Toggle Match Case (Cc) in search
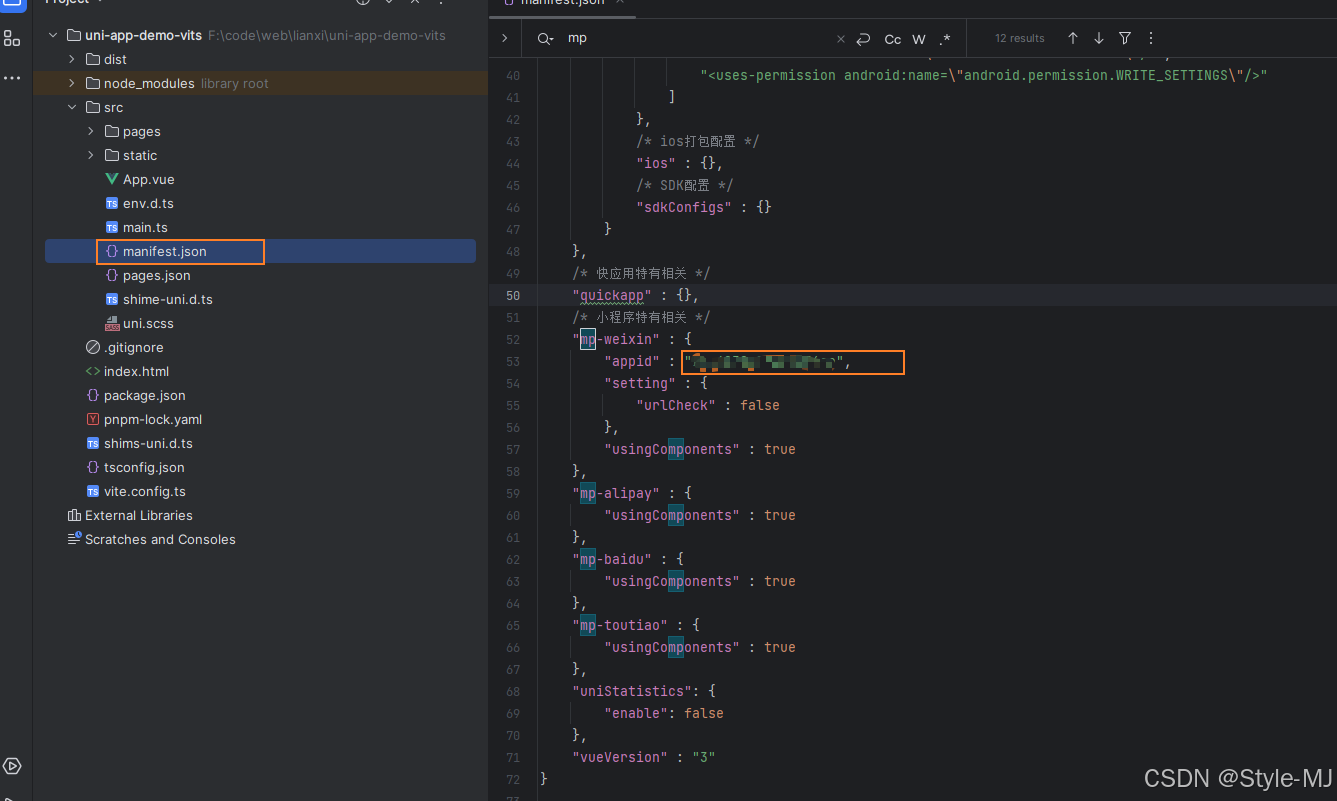Viewport: 1337px width, 801px height. 893,39
